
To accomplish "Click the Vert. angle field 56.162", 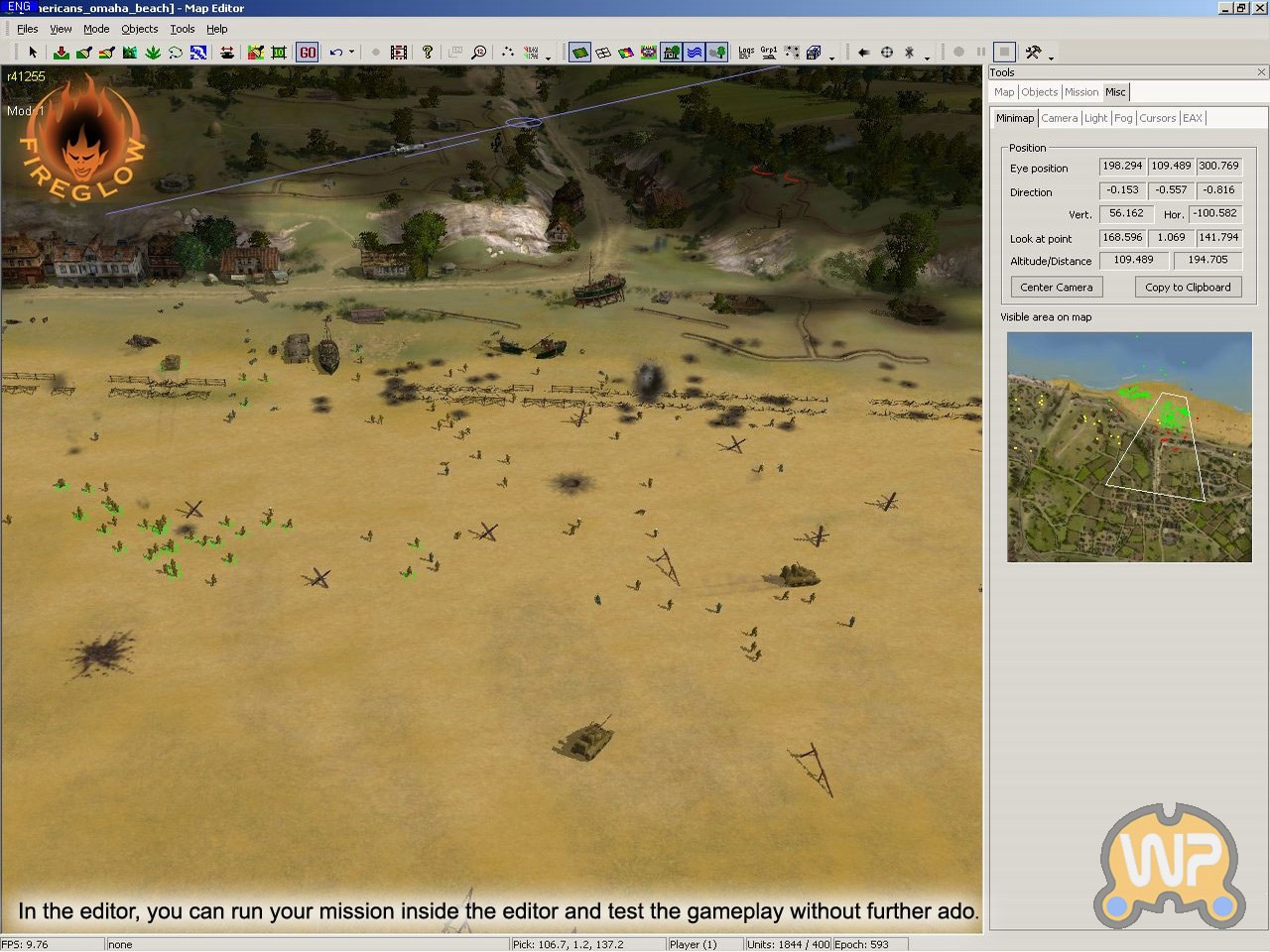I will (1126, 213).
